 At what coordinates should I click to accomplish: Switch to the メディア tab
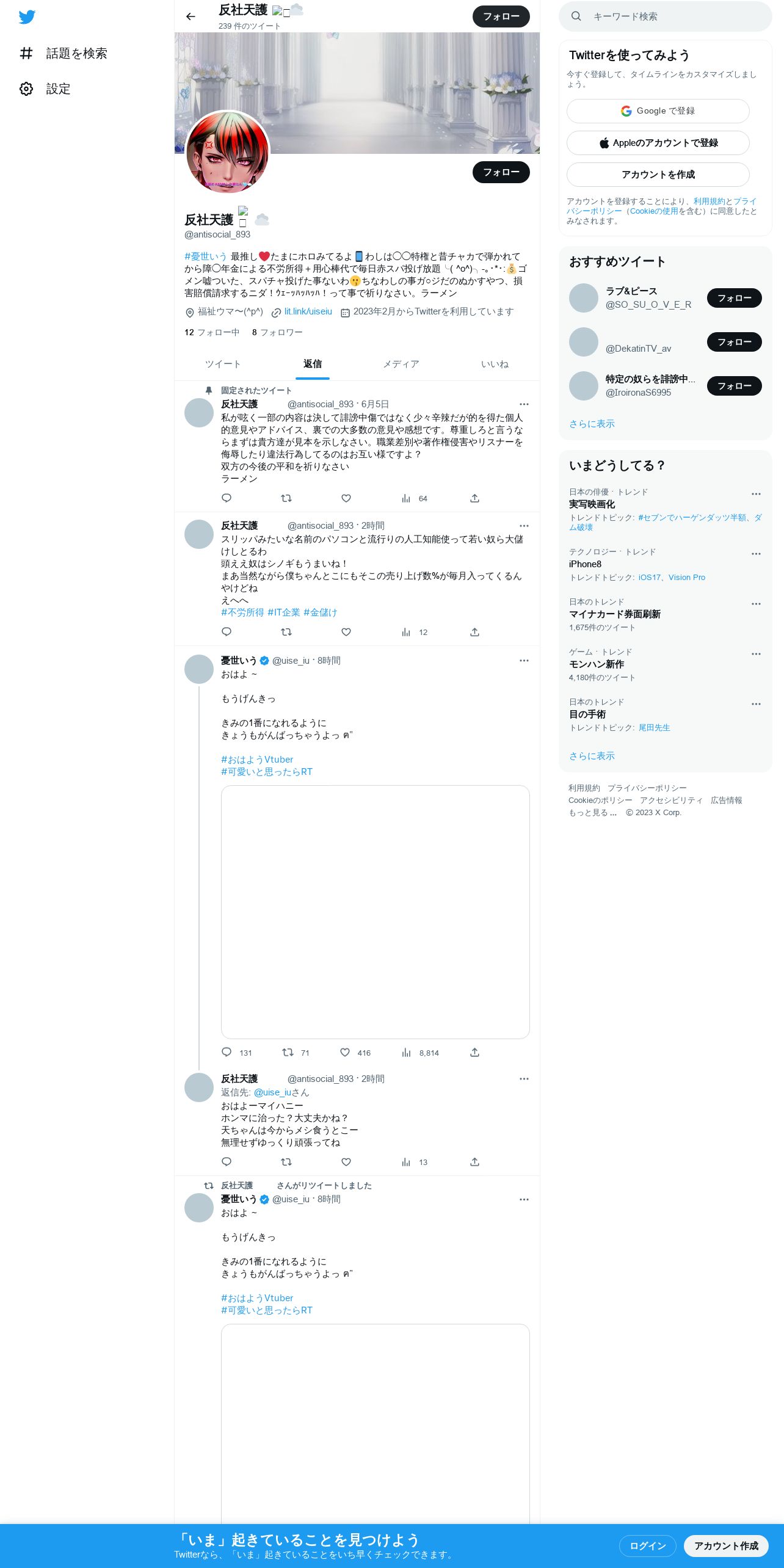(x=401, y=364)
